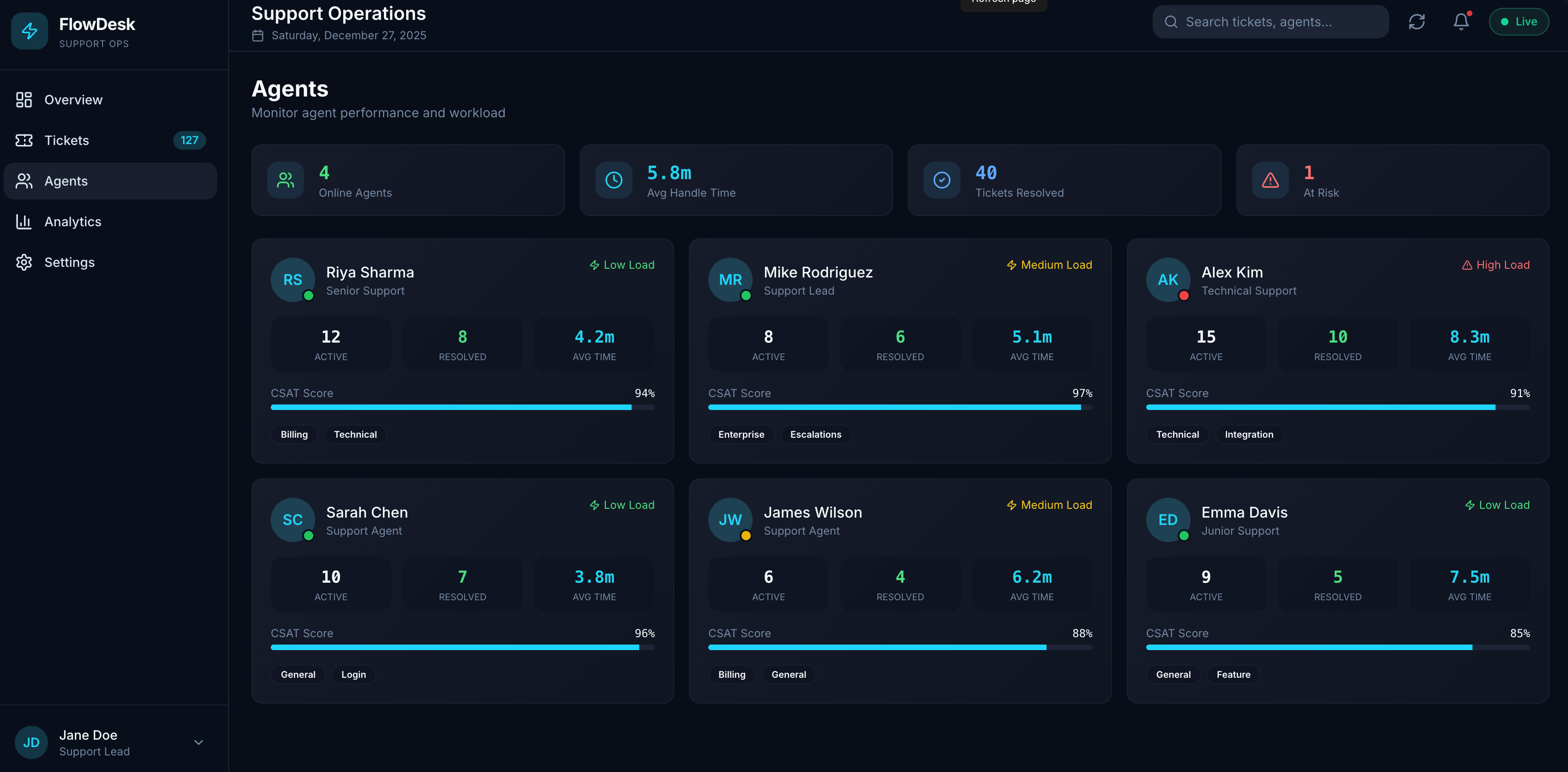The image size is (1568, 772).
Task: Open the Overview menu item
Action: point(110,100)
